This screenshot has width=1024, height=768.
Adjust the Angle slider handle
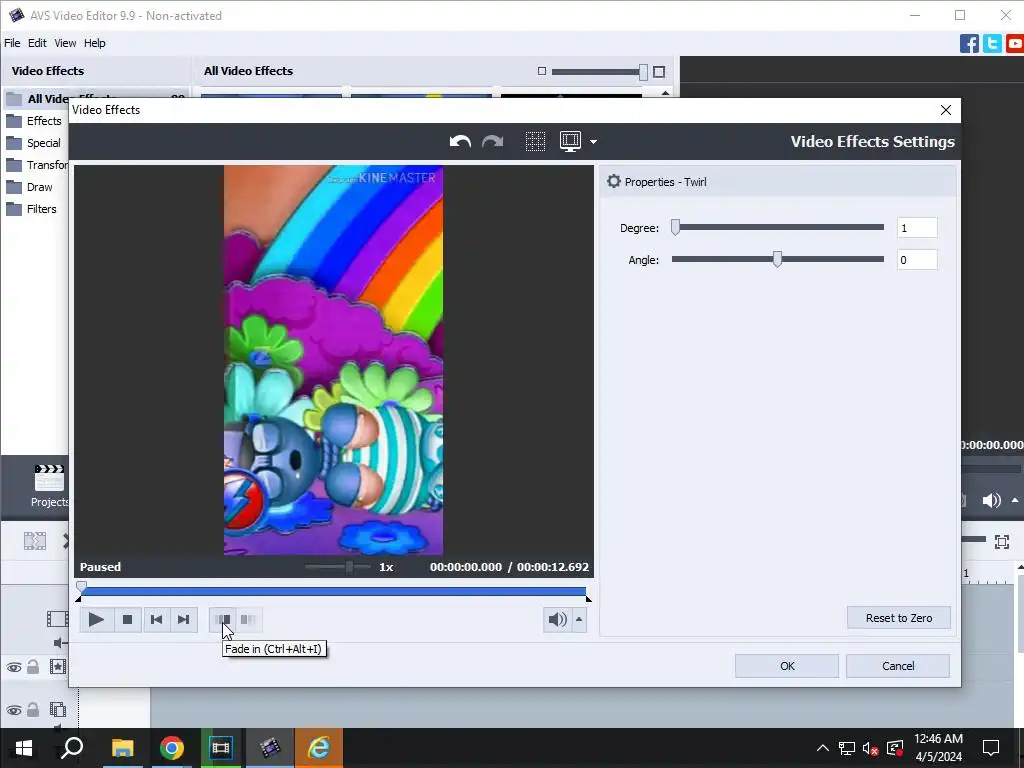tap(777, 259)
